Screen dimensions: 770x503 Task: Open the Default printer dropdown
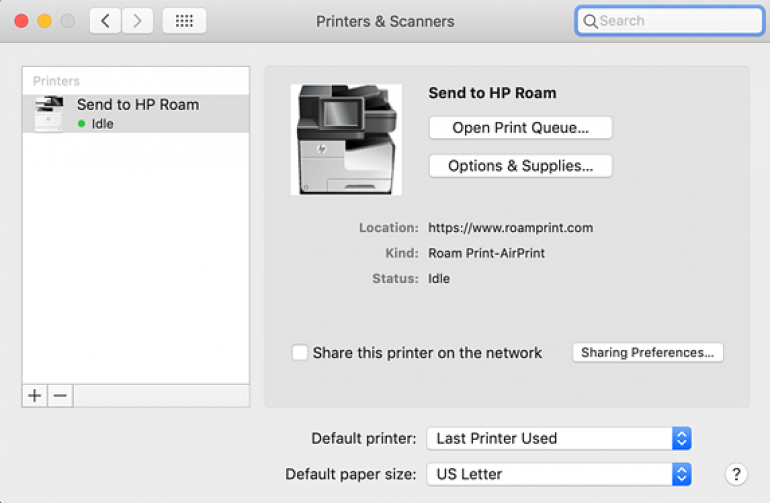(558, 438)
